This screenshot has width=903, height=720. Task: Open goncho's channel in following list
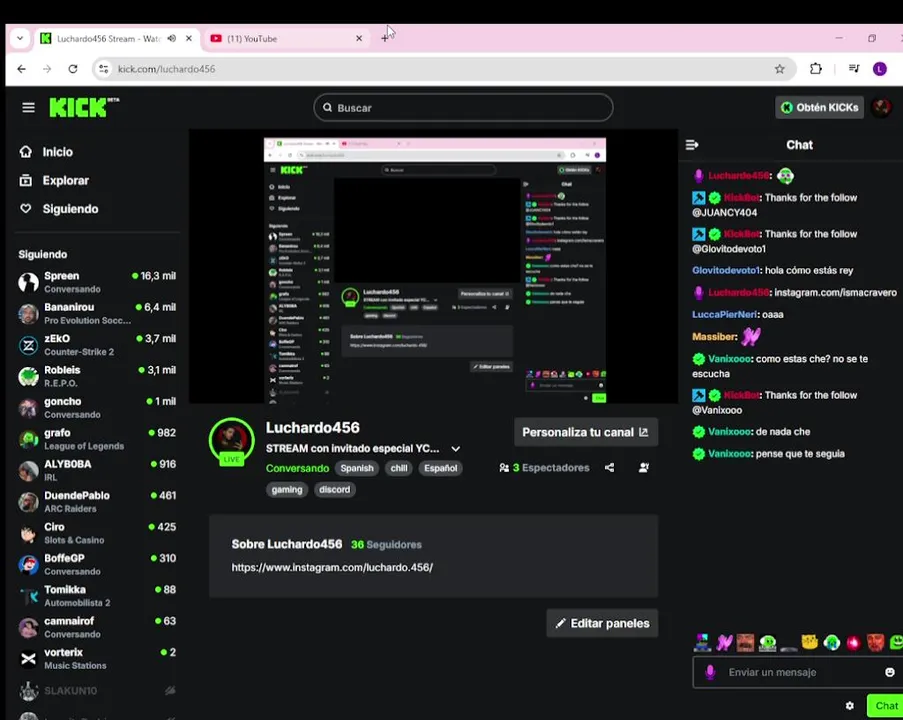tap(97, 408)
